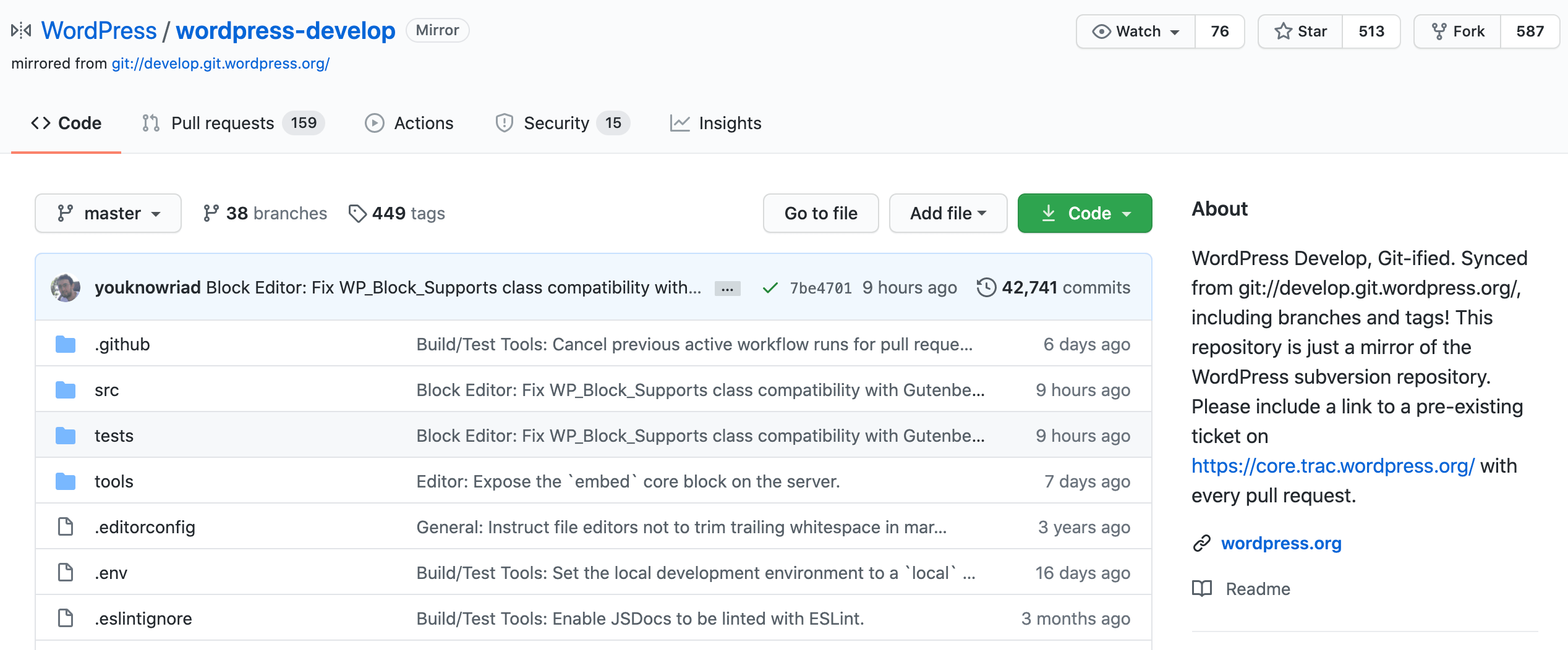Screen dimensions: 1568x650
Task: Open the src folder
Action: [x=106, y=390]
